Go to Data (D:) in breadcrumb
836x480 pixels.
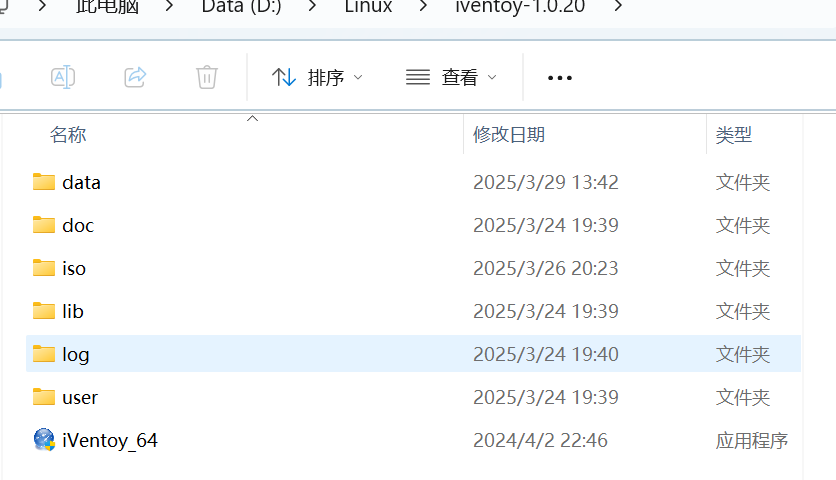pyautogui.click(x=242, y=6)
